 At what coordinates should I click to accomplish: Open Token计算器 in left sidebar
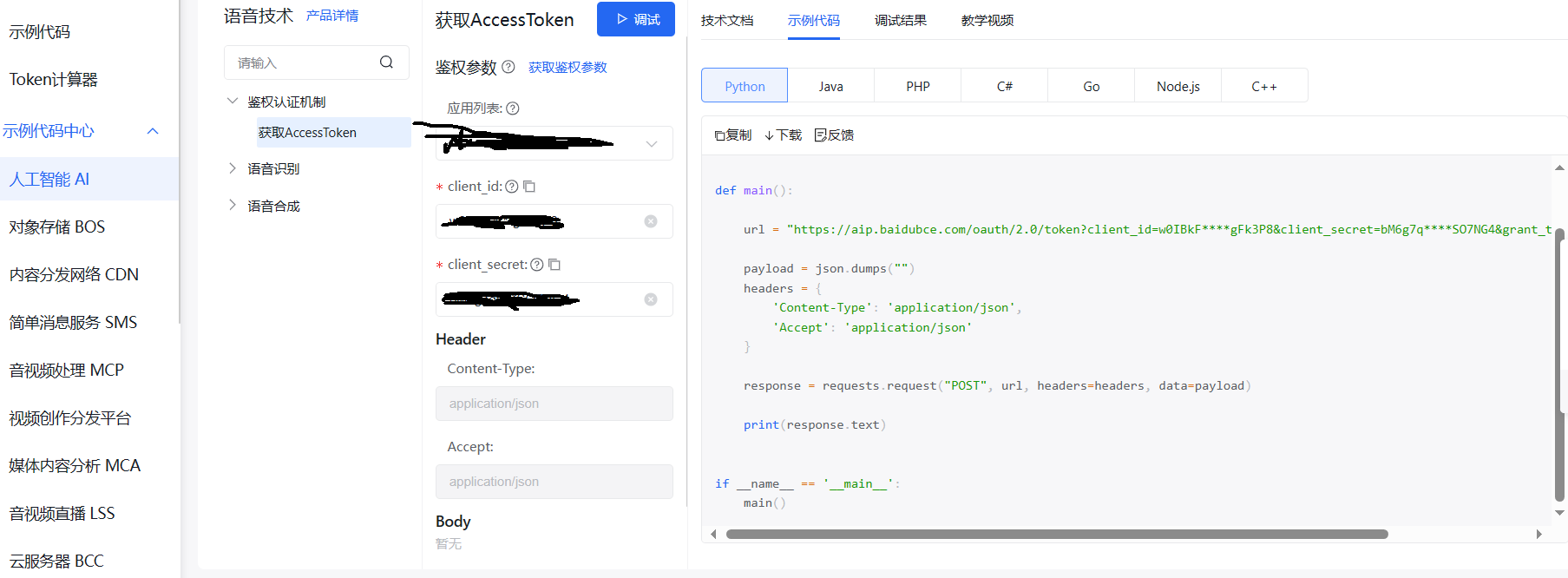click(x=54, y=80)
